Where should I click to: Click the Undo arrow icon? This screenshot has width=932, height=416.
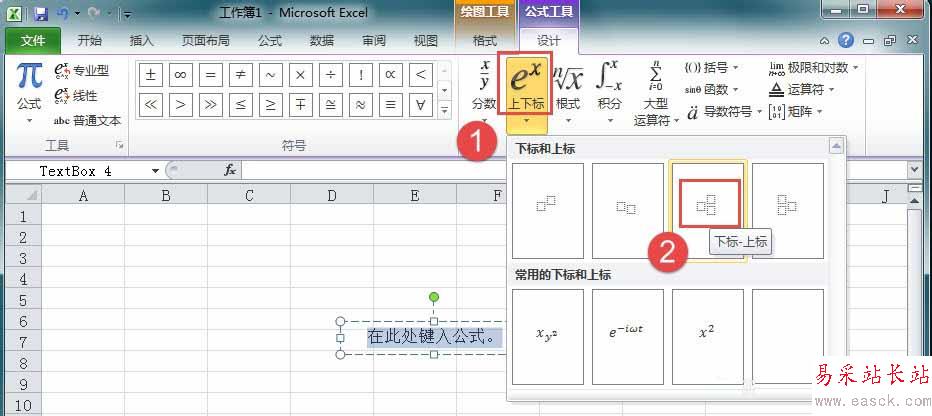[63, 12]
